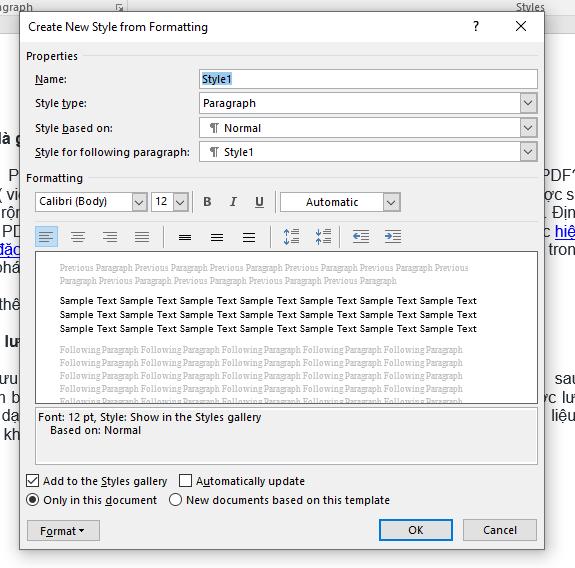Center align the text
The width and height of the screenshot is (575, 568).
coord(78,237)
